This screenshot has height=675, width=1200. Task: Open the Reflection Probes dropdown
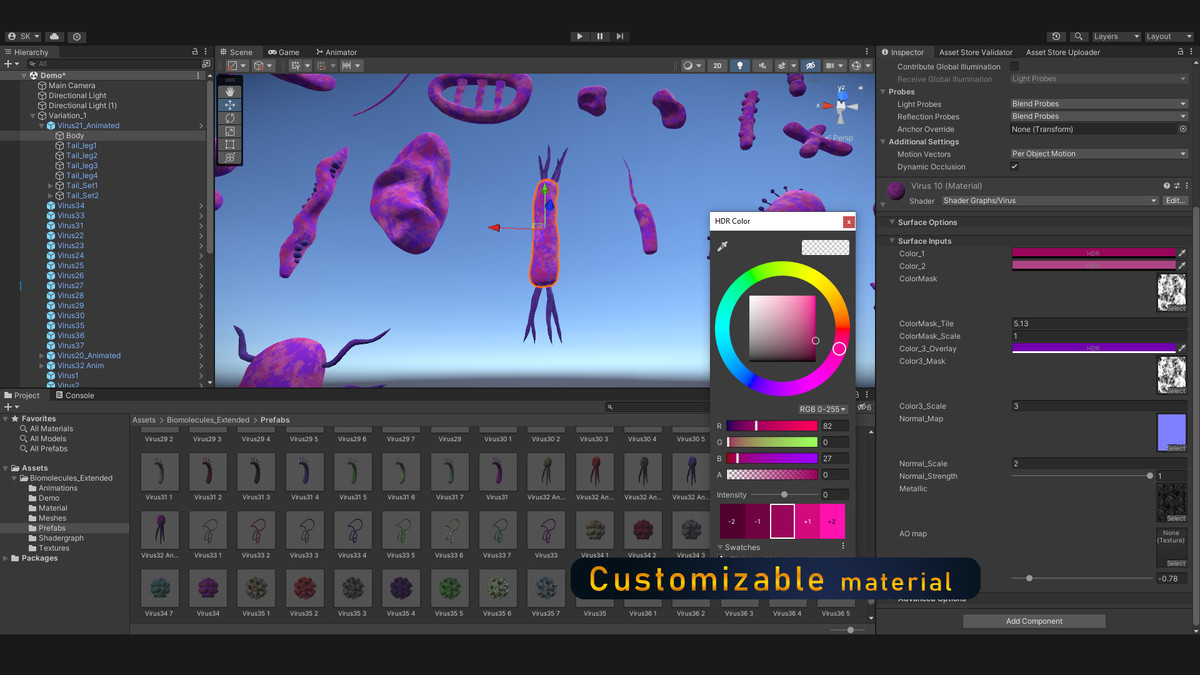[1099, 116]
